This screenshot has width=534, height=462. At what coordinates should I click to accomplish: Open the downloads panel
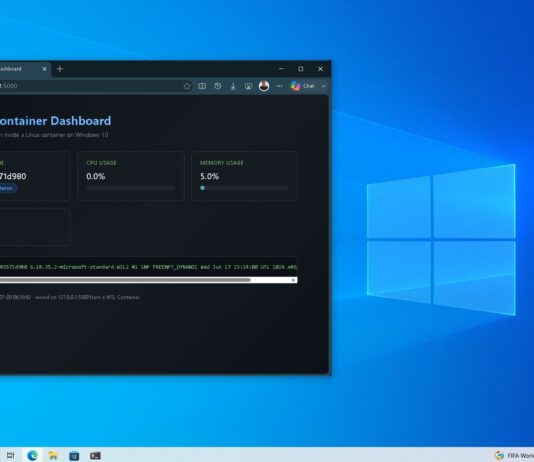pyautogui.click(x=233, y=86)
